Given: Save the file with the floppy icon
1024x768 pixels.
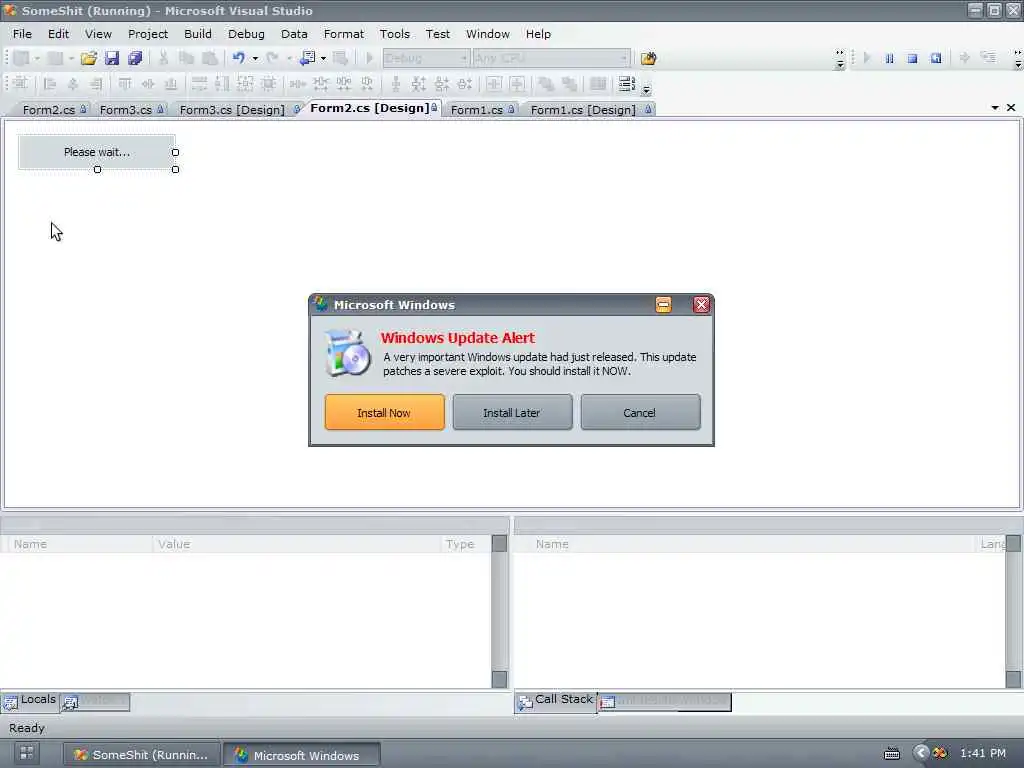Looking at the screenshot, I should pyautogui.click(x=112, y=59).
